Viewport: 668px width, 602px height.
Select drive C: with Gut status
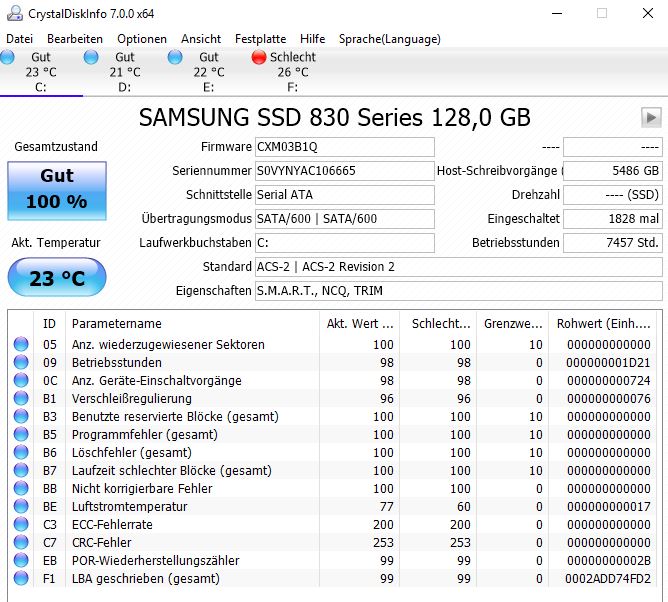pos(41,72)
